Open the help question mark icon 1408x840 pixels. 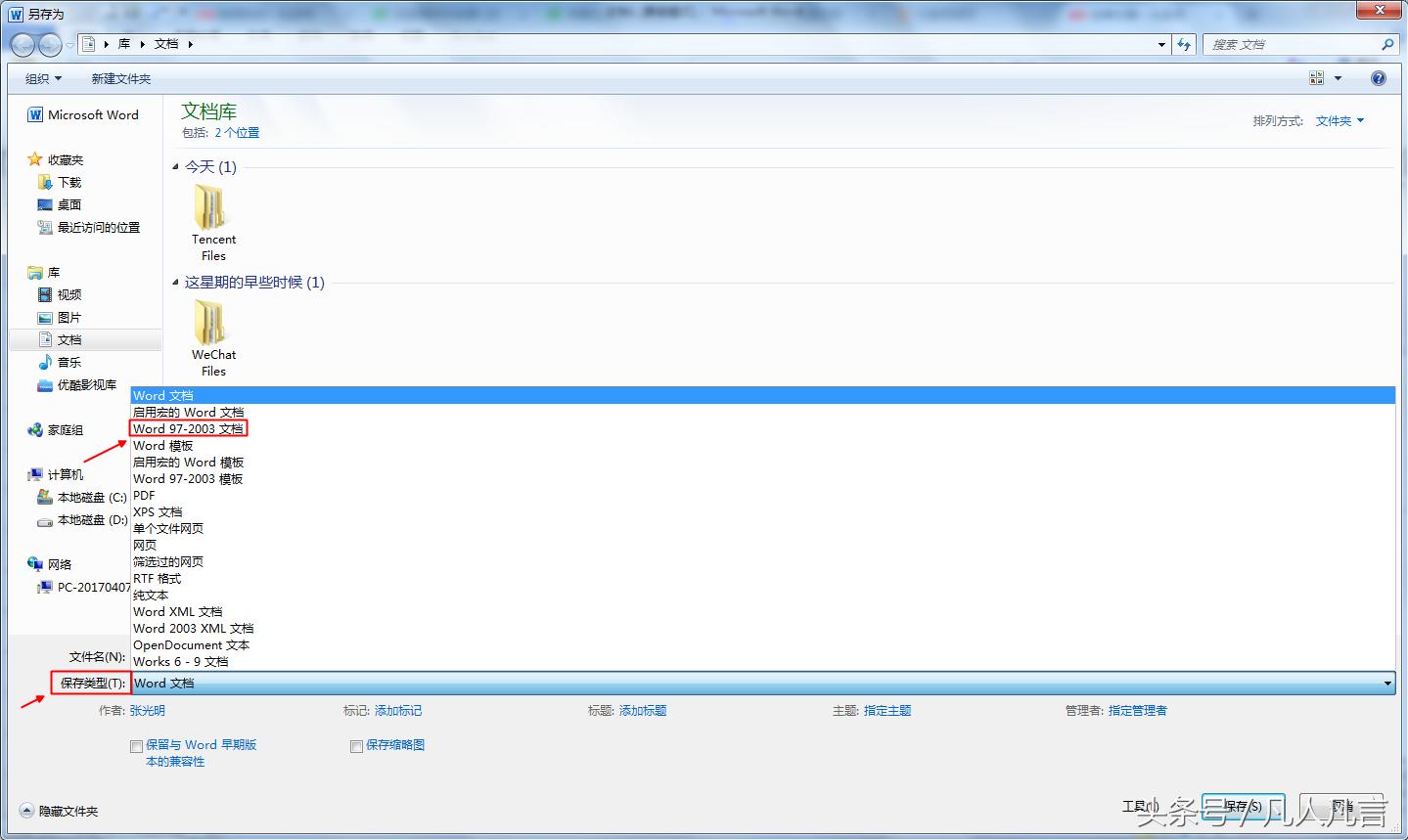(1379, 78)
